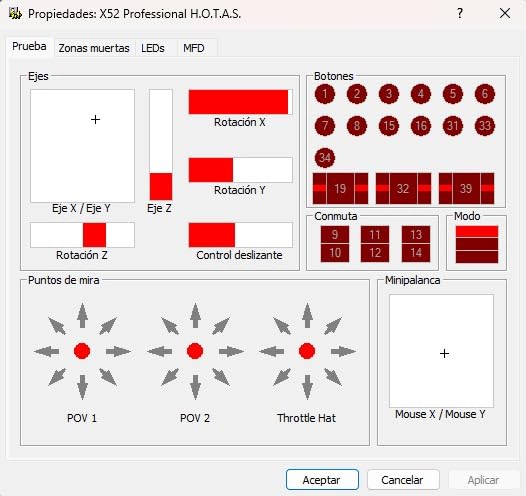Viewport: 526px width, 496px height.
Task: Open the MFD tab
Action: (194, 48)
